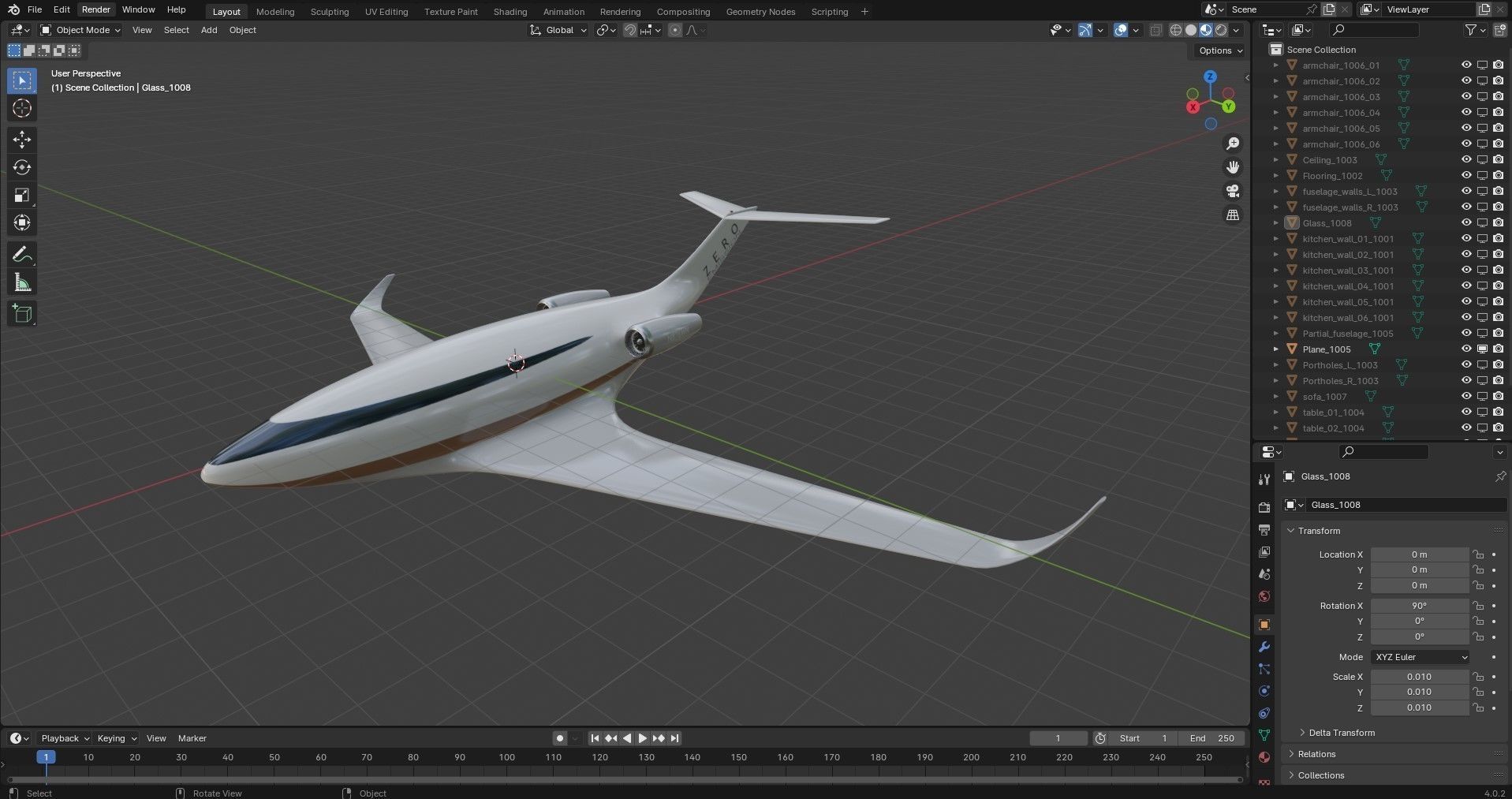This screenshot has width=1512, height=799.
Task: Open the Render properties tab
Action: click(1264, 507)
